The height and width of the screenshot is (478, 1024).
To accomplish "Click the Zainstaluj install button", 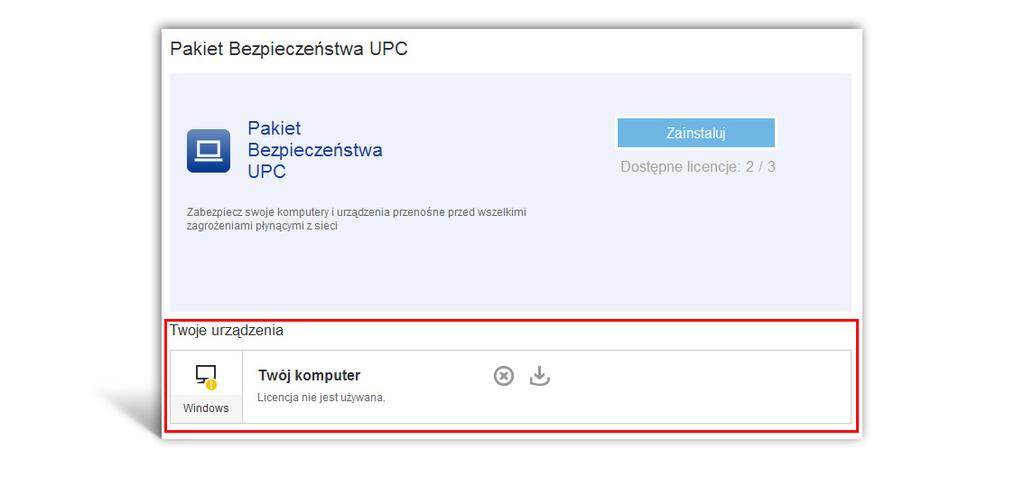I will [x=696, y=133].
